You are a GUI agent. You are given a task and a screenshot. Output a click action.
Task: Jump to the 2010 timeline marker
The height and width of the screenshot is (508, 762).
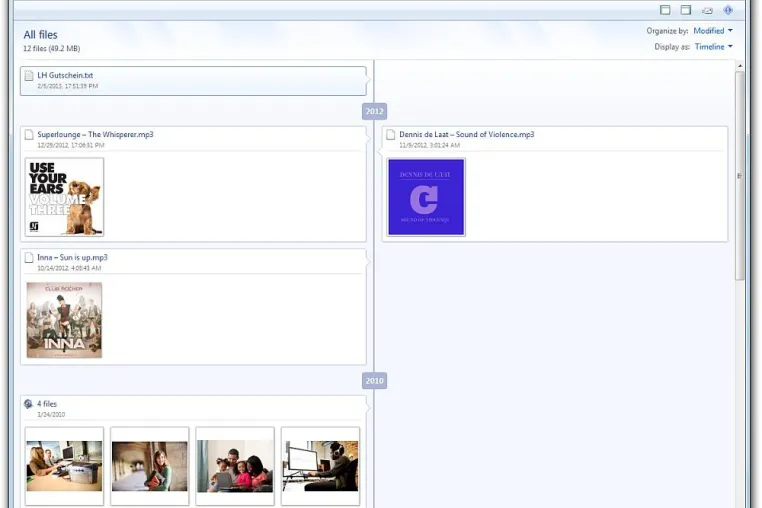point(374,381)
